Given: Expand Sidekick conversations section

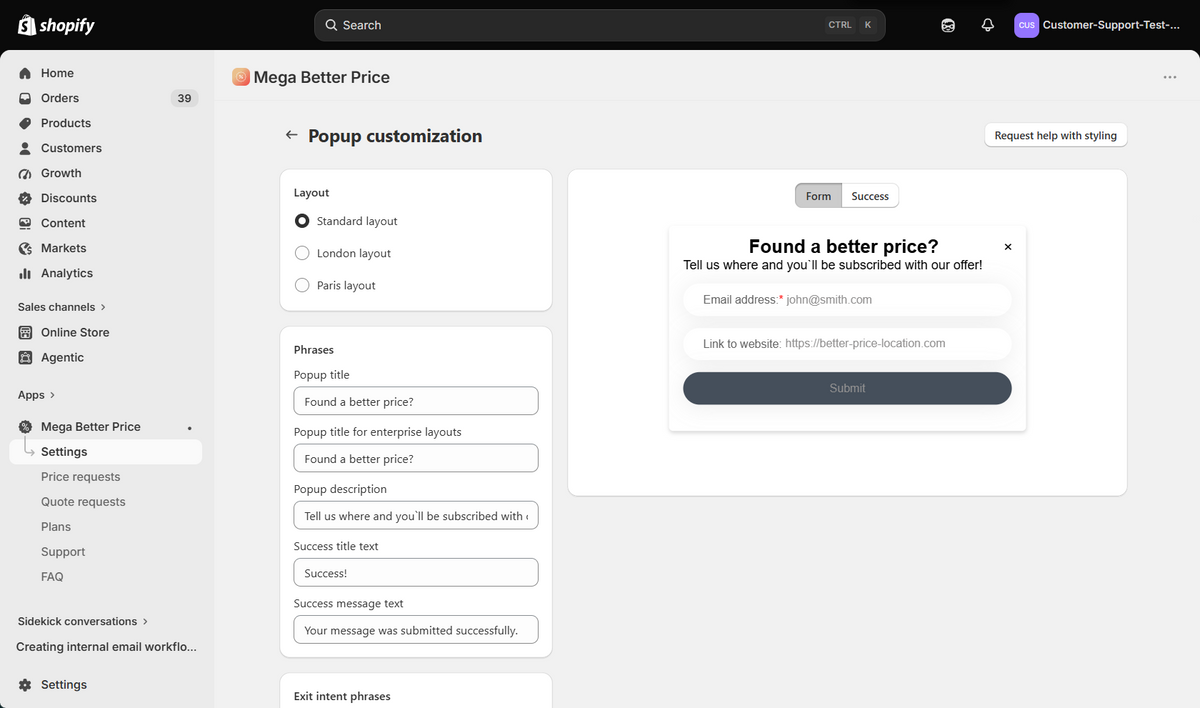Looking at the screenshot, I should pos(83,621).
